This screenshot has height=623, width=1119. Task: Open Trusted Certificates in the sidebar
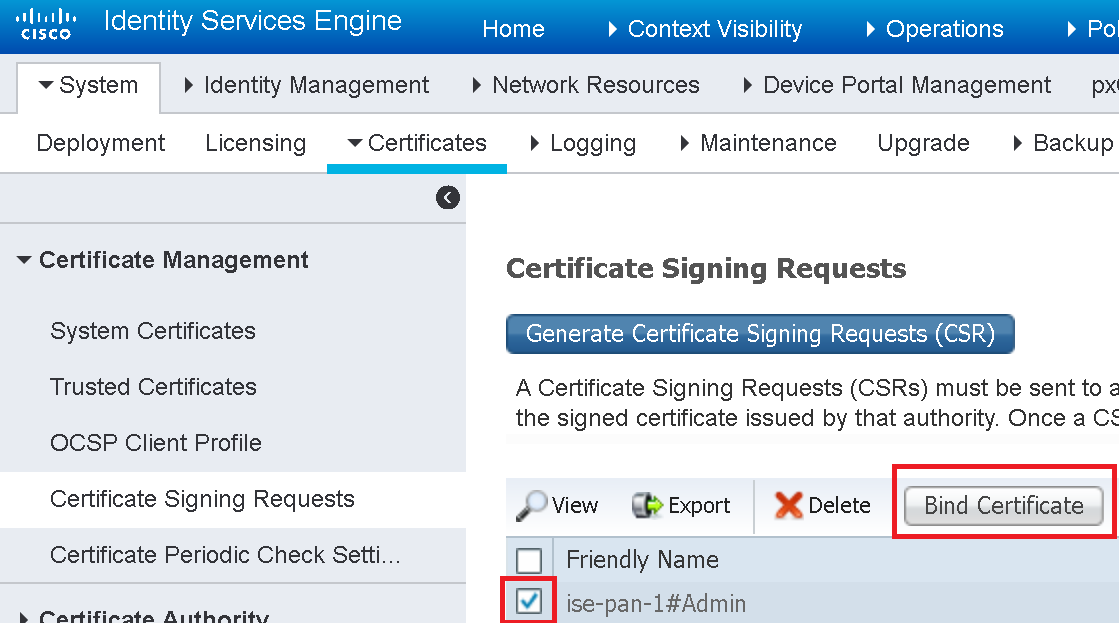coord(152,387)
